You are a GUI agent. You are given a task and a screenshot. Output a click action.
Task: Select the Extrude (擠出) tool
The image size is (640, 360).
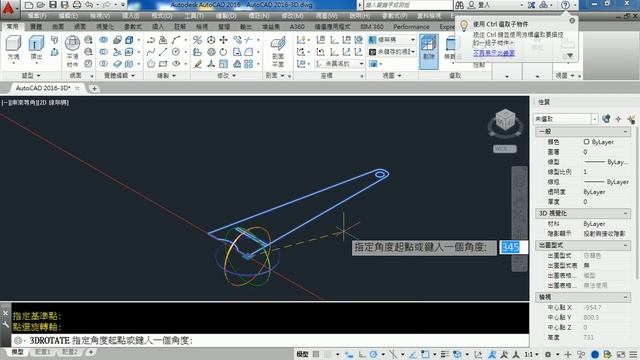36,48
